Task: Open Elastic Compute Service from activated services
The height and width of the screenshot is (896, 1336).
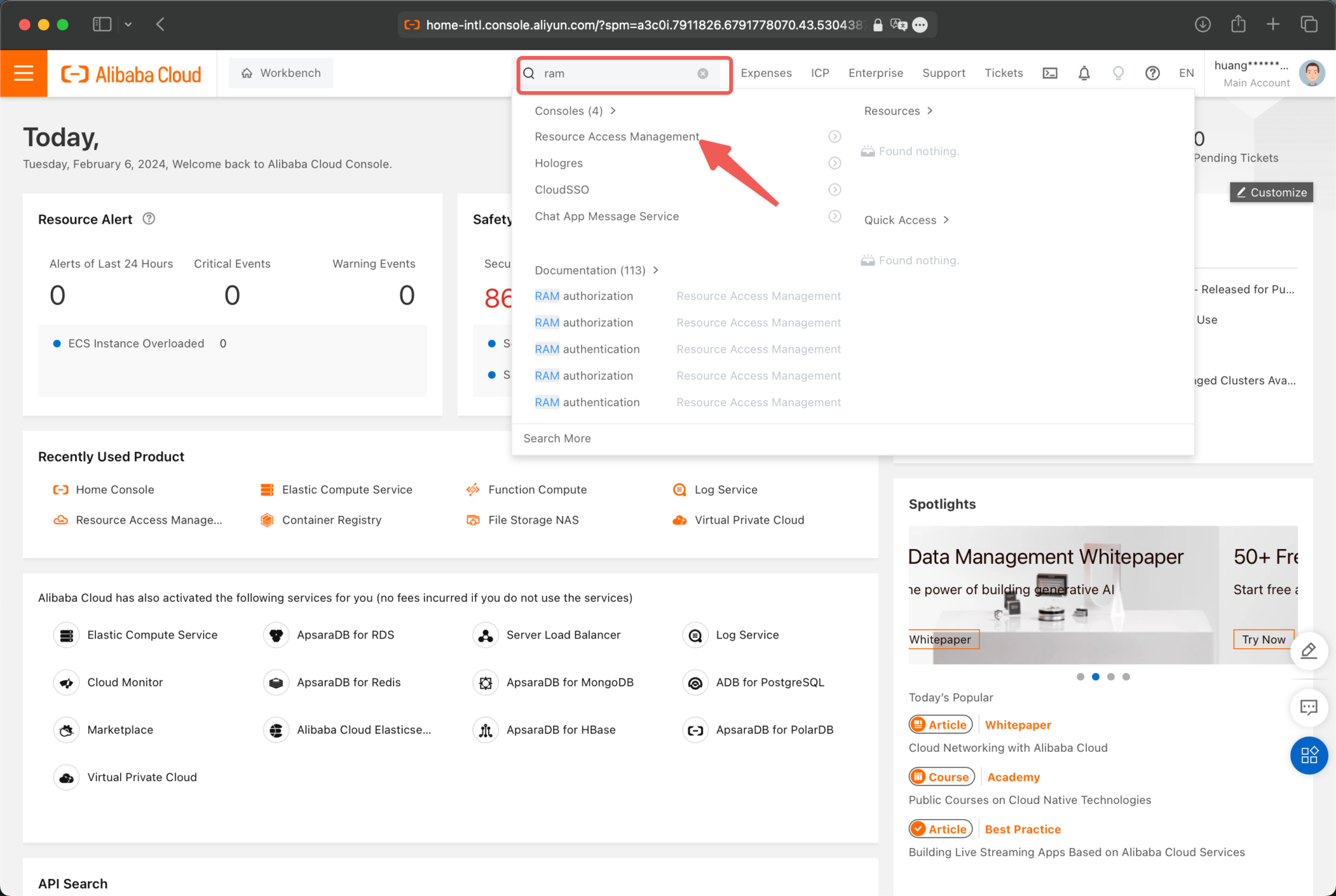Action: 136,635
